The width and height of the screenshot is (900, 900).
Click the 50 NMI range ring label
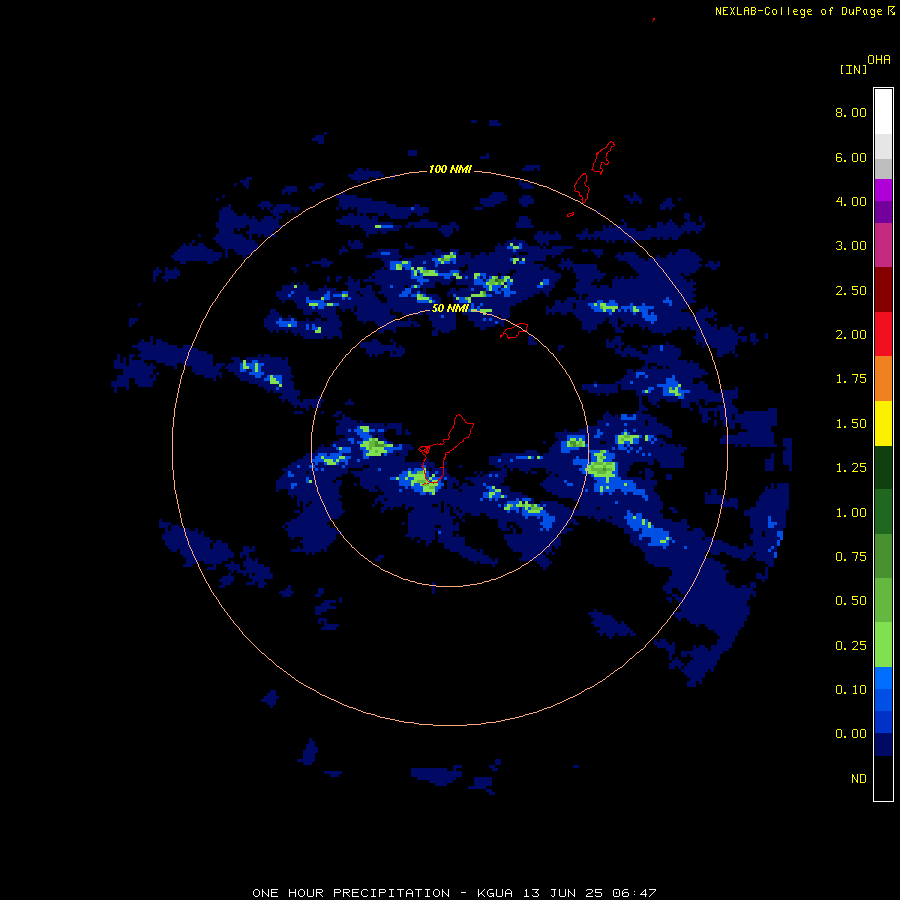pyautogui.click(x=450, y=308)
